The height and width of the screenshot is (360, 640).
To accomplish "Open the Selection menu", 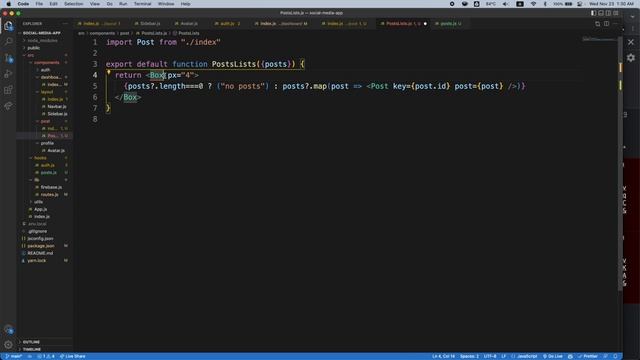I will (x=73, y=4).
